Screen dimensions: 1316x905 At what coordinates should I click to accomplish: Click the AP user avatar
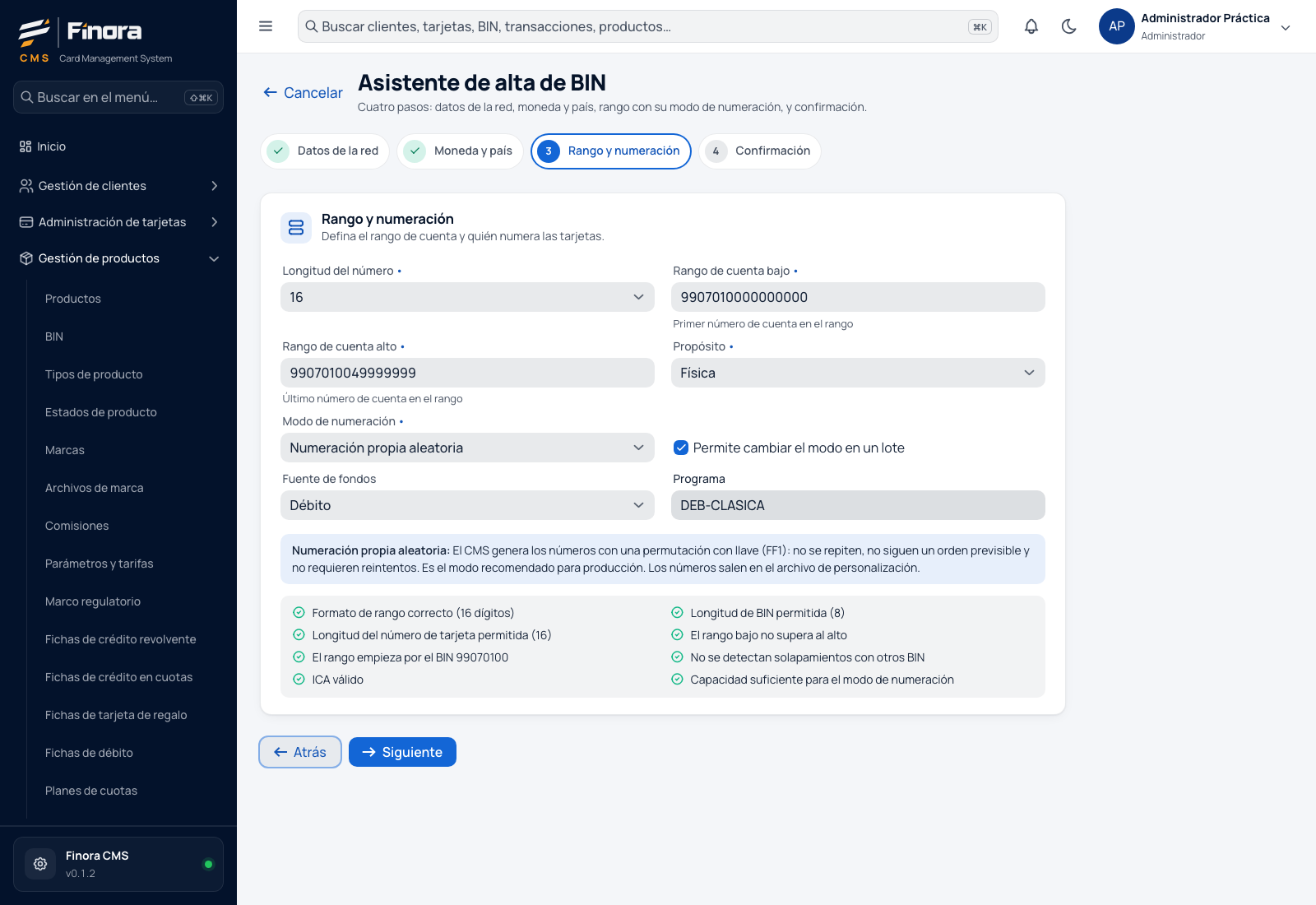point(1117,26)
